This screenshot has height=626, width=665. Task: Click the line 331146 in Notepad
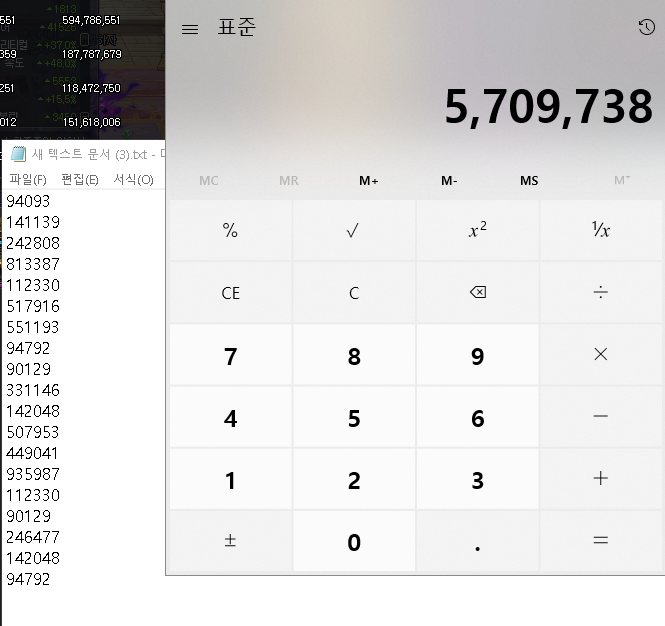click(33, 390)
